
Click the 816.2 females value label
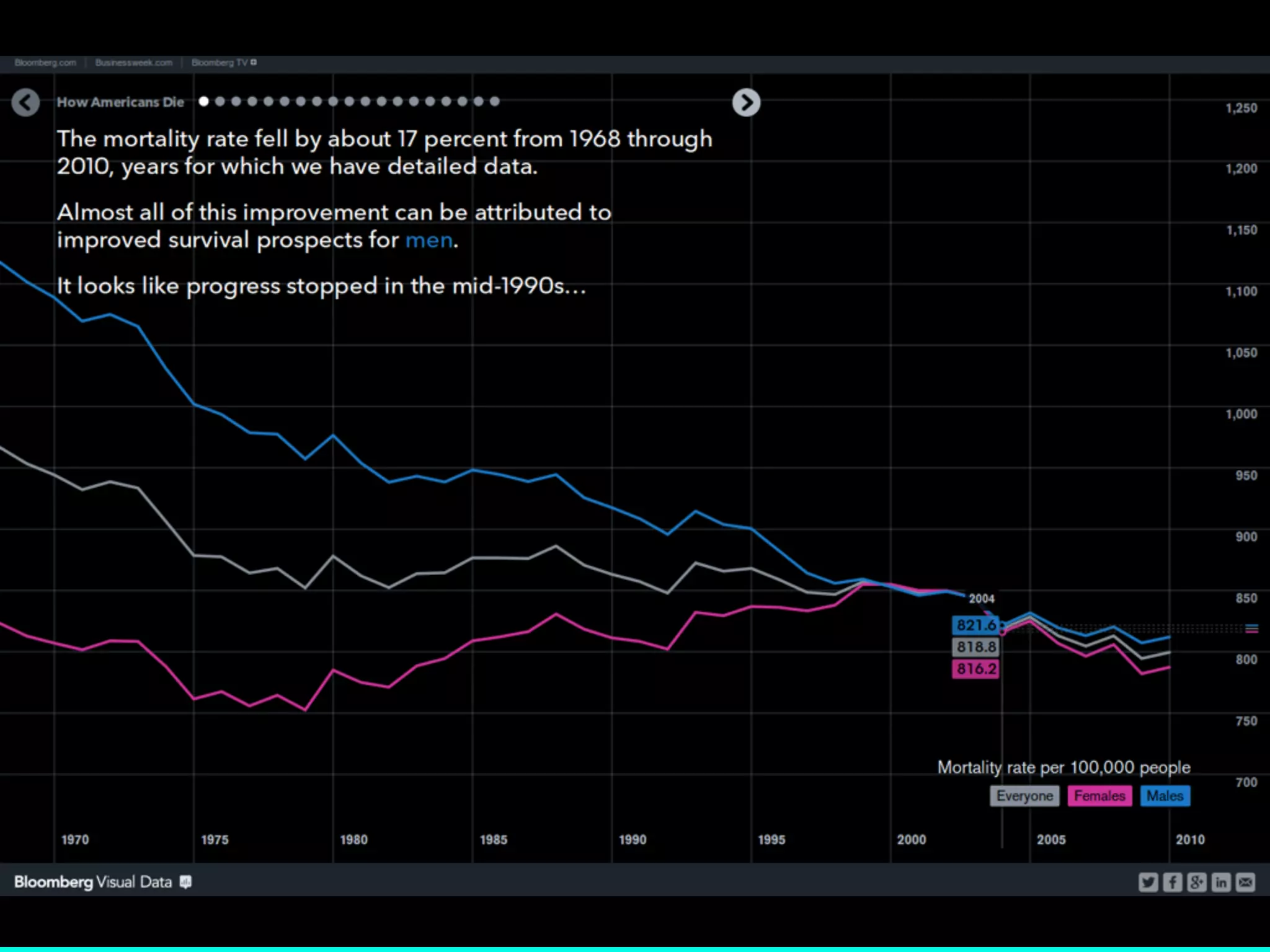pyautogui.click(x=975, y=669)
